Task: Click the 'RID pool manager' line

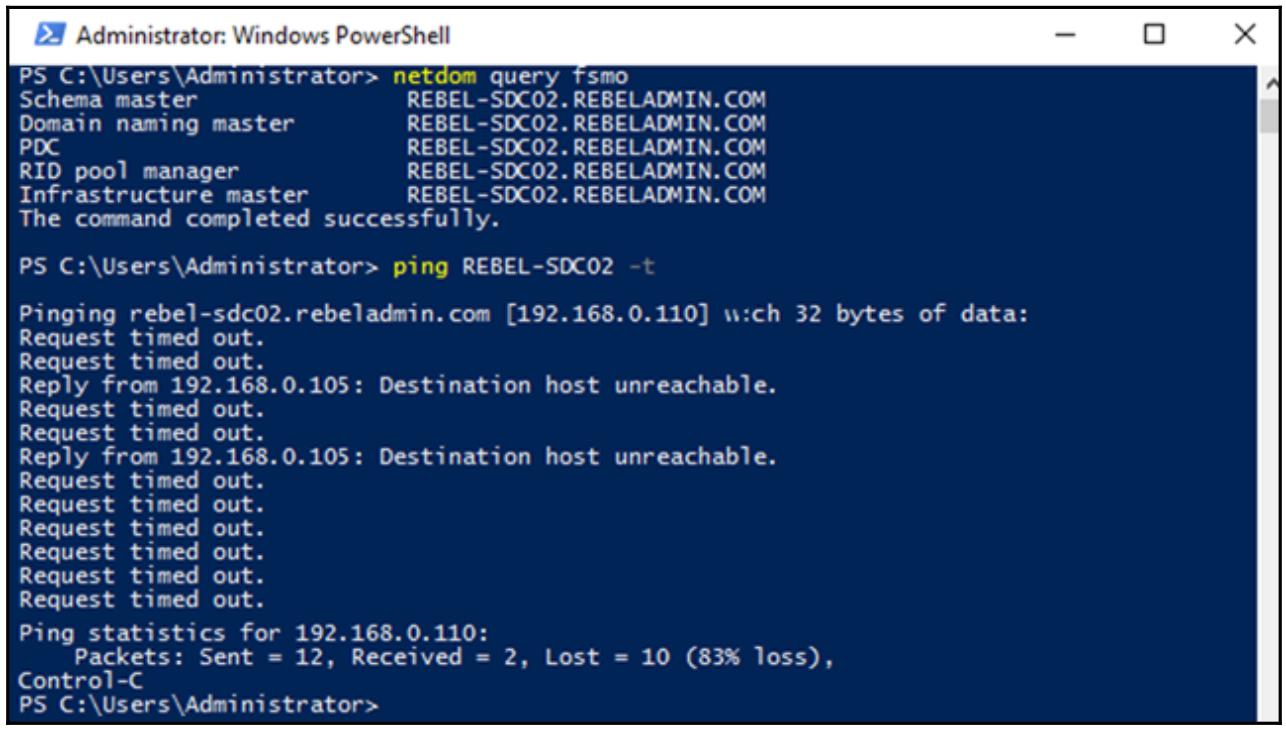Action: [129, 168]
